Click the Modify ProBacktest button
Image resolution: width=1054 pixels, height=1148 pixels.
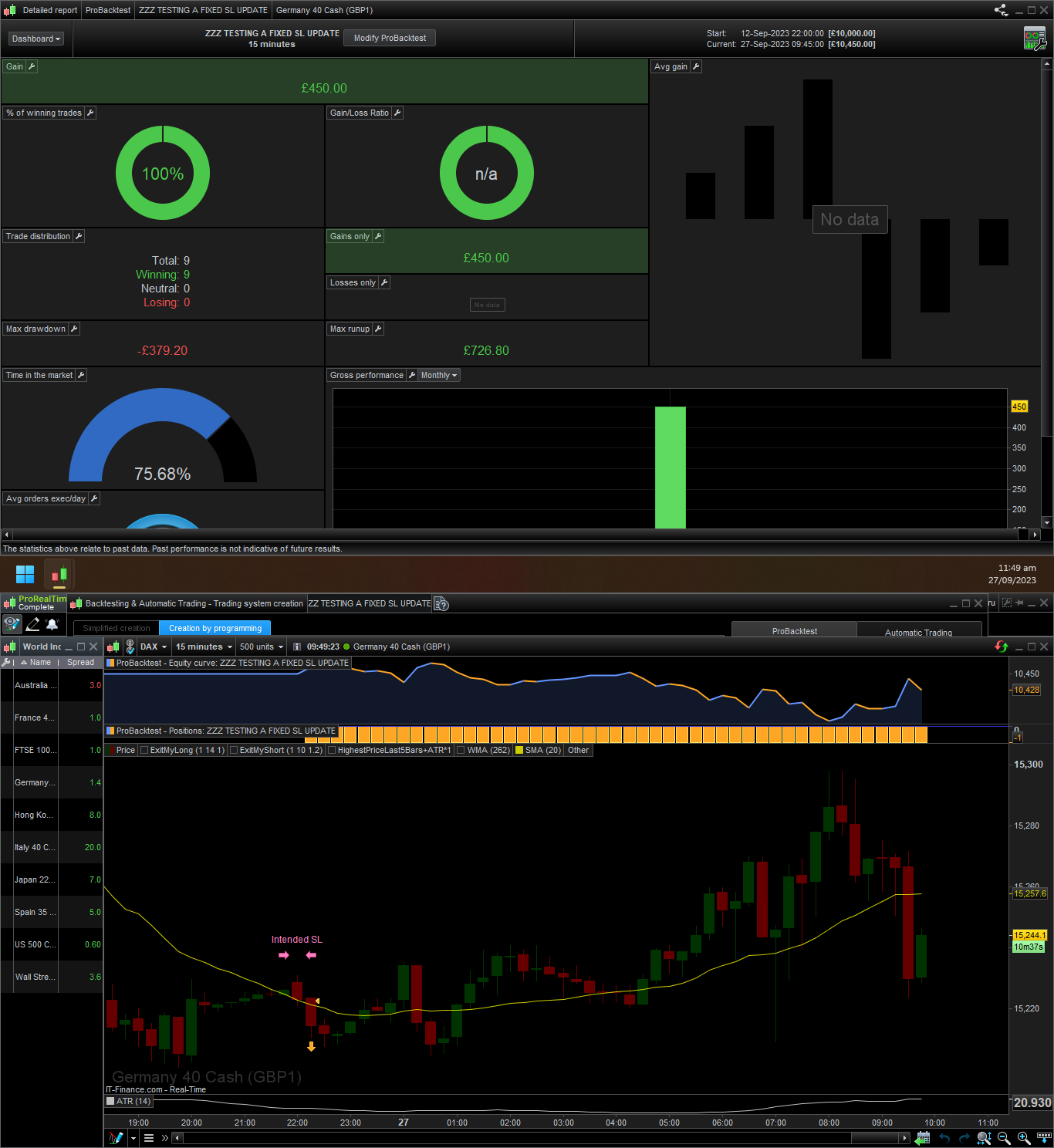pos(390,38)
